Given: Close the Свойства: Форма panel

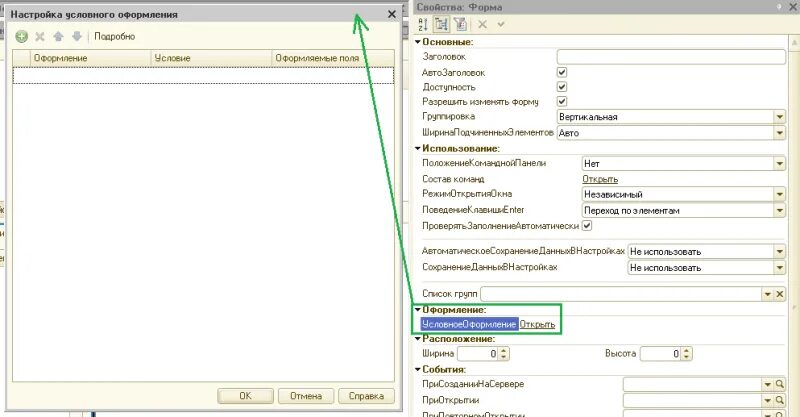Looking at the screenshot, I should pos(793,7).
